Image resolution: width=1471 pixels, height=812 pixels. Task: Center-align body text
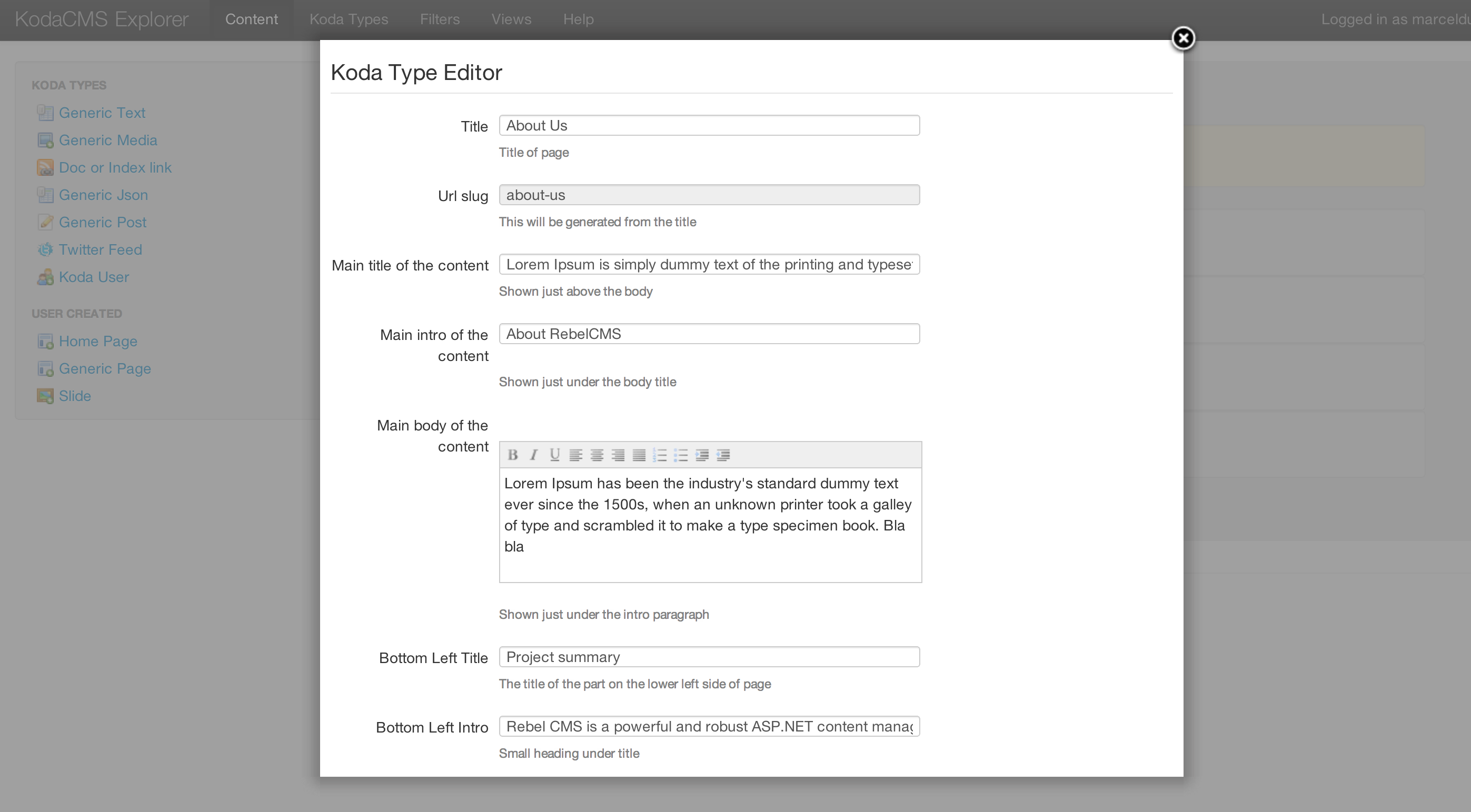pos(597,455)
